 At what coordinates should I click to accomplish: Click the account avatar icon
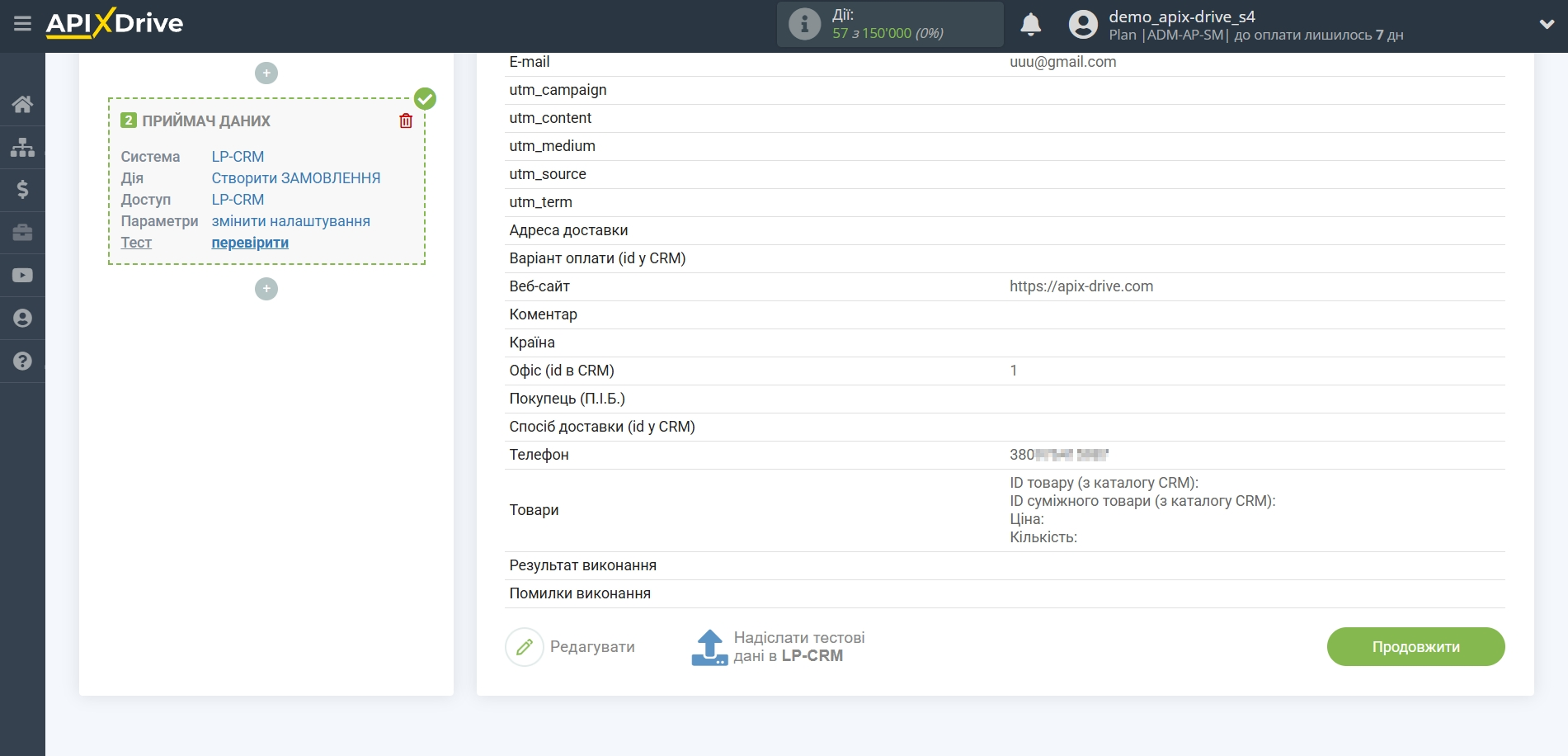coord(1083,25)
